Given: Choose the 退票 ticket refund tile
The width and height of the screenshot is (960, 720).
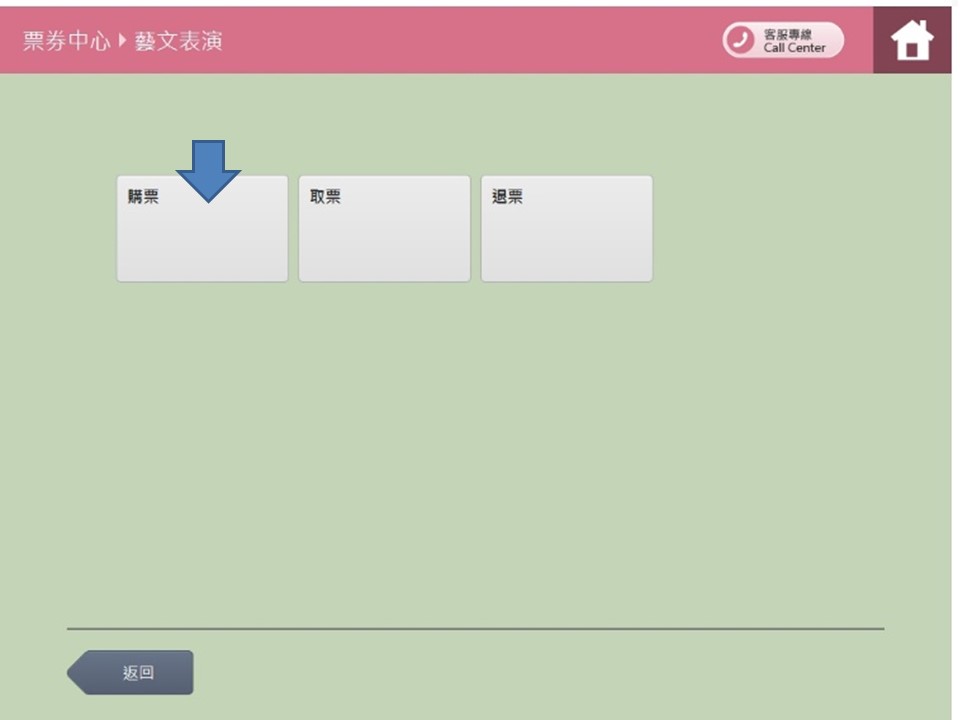Looking at the screenshot, I should pos(566,229).
